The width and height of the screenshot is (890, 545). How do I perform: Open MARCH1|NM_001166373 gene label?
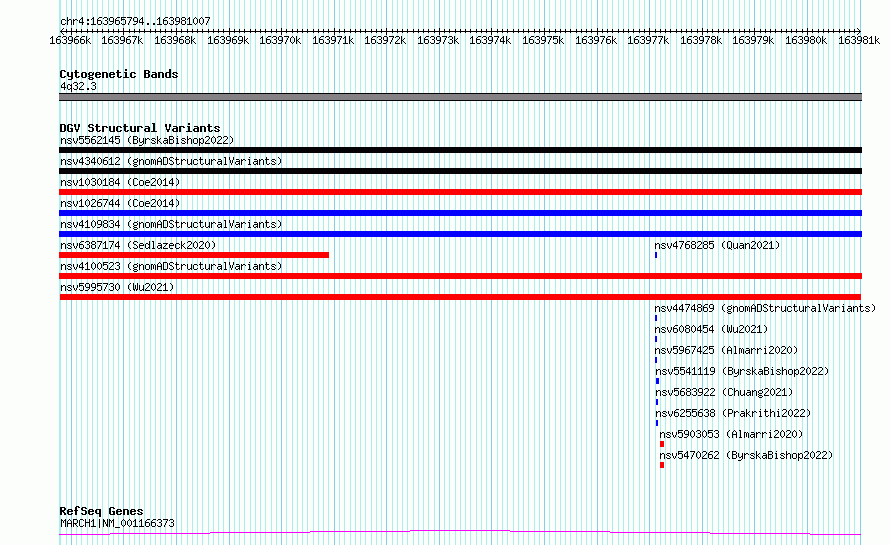click(x=117, y=523)
